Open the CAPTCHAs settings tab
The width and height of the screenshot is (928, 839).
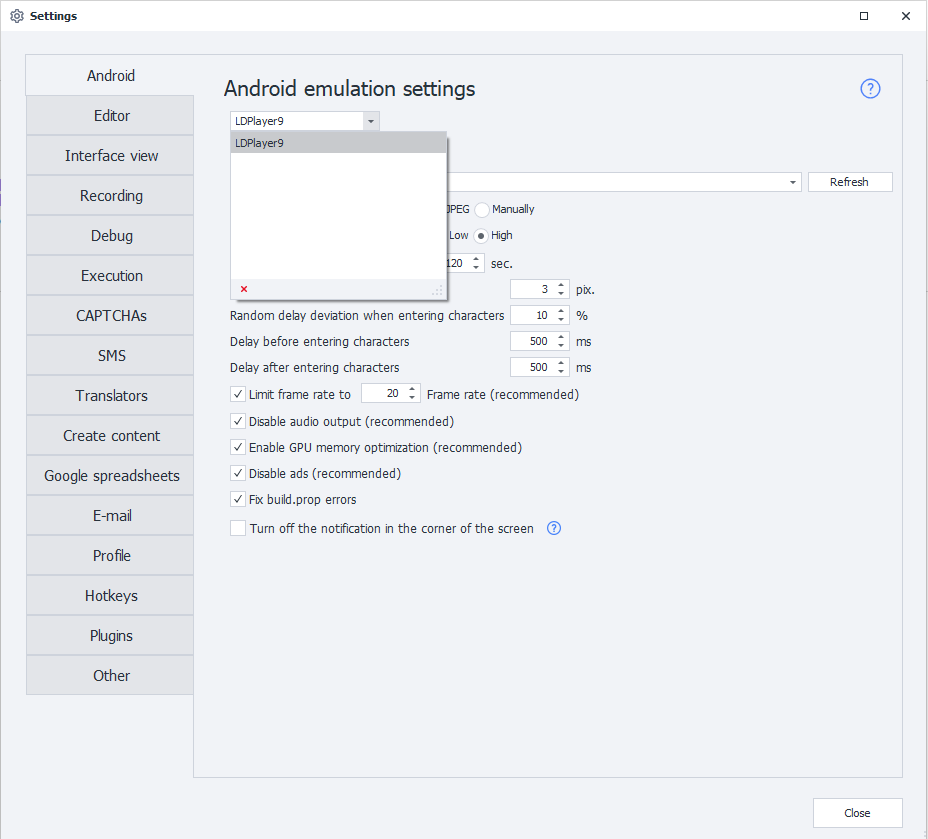click(111, 316)
